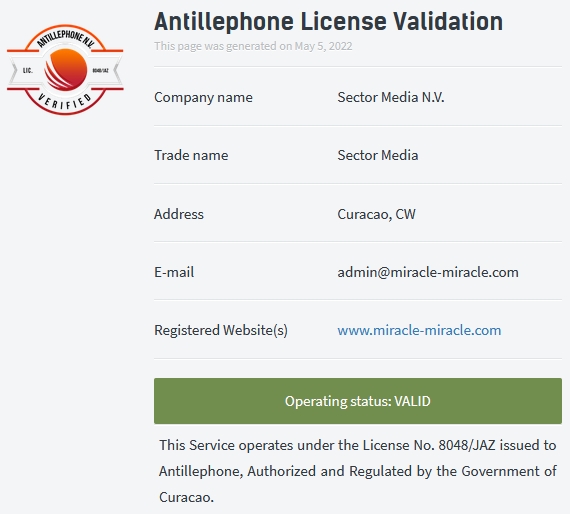Click the Address label

pos(179,214)
